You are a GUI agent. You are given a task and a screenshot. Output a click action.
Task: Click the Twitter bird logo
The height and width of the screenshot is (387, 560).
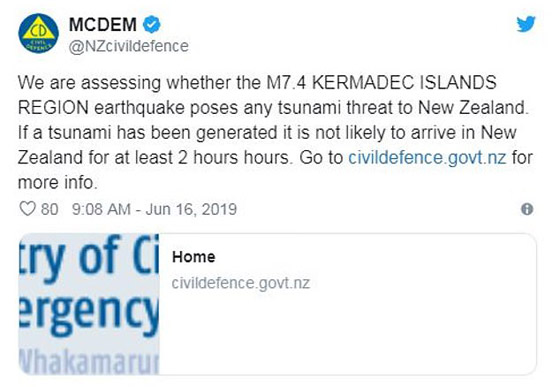pyautogui.click(x=526, y=24)
